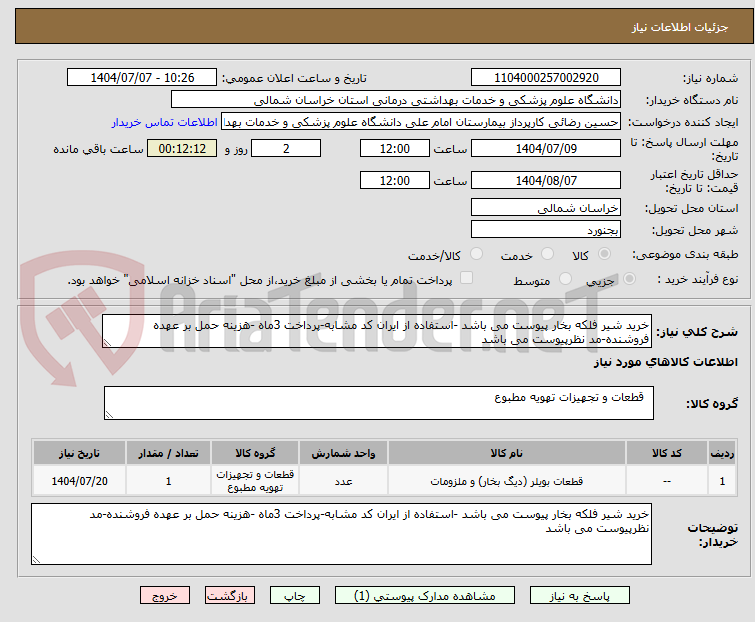Click the 'شماره نیاز' number field
The height and width of the screenshot is (622, 755).
pos(545,78)
